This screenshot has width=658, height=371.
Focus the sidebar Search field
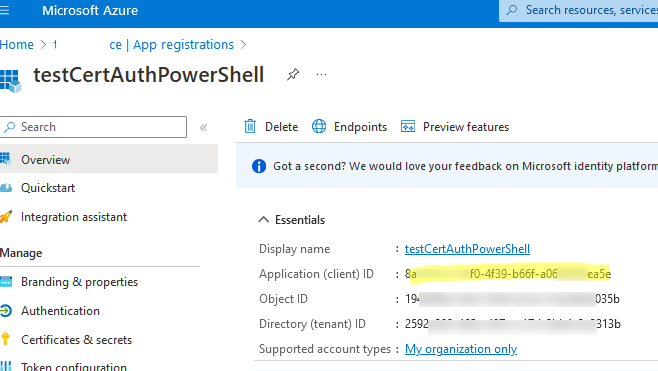[x=93, y=127]
